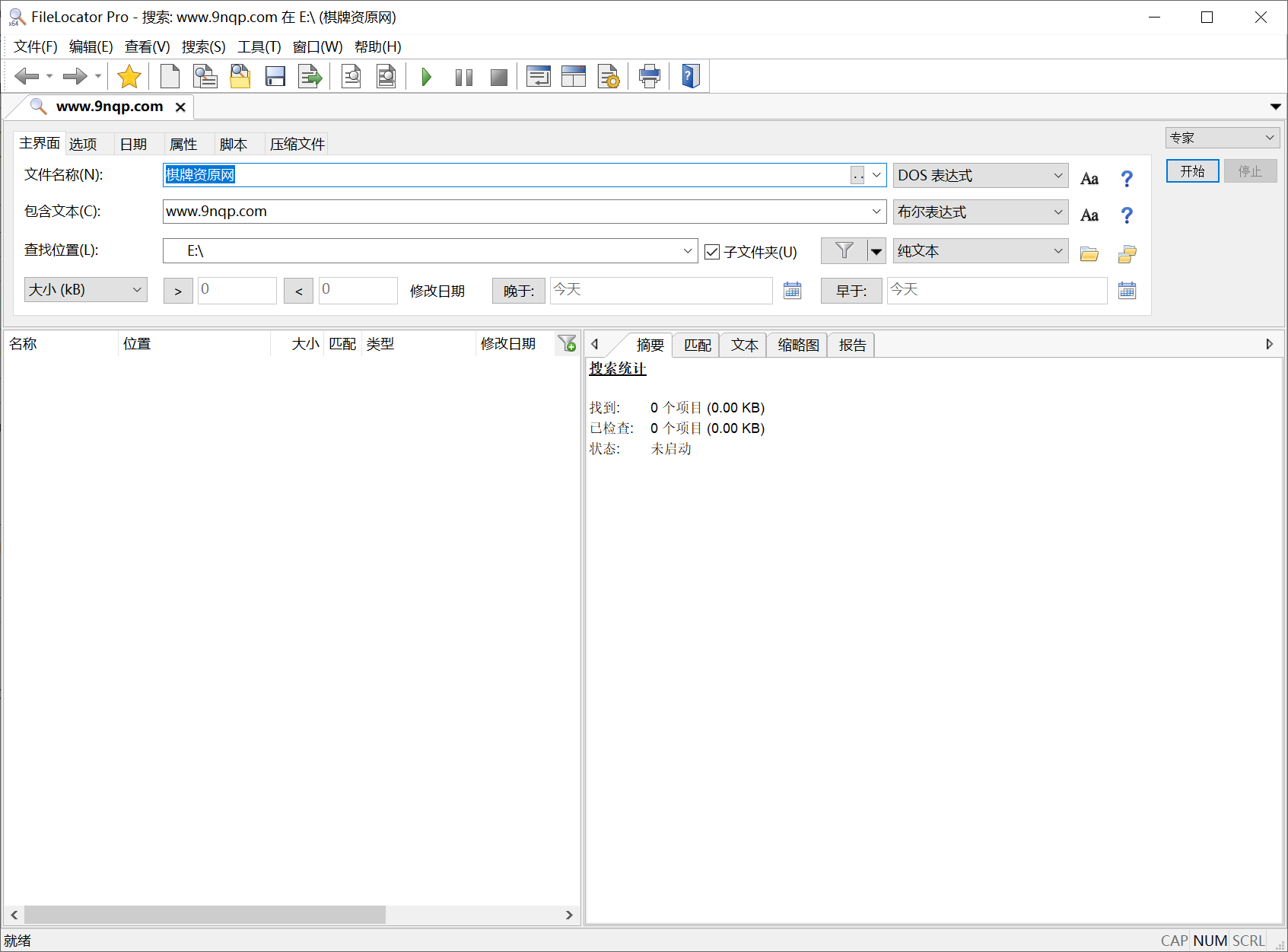Click the multiple folders browse icon

[x=1127, y=253]
